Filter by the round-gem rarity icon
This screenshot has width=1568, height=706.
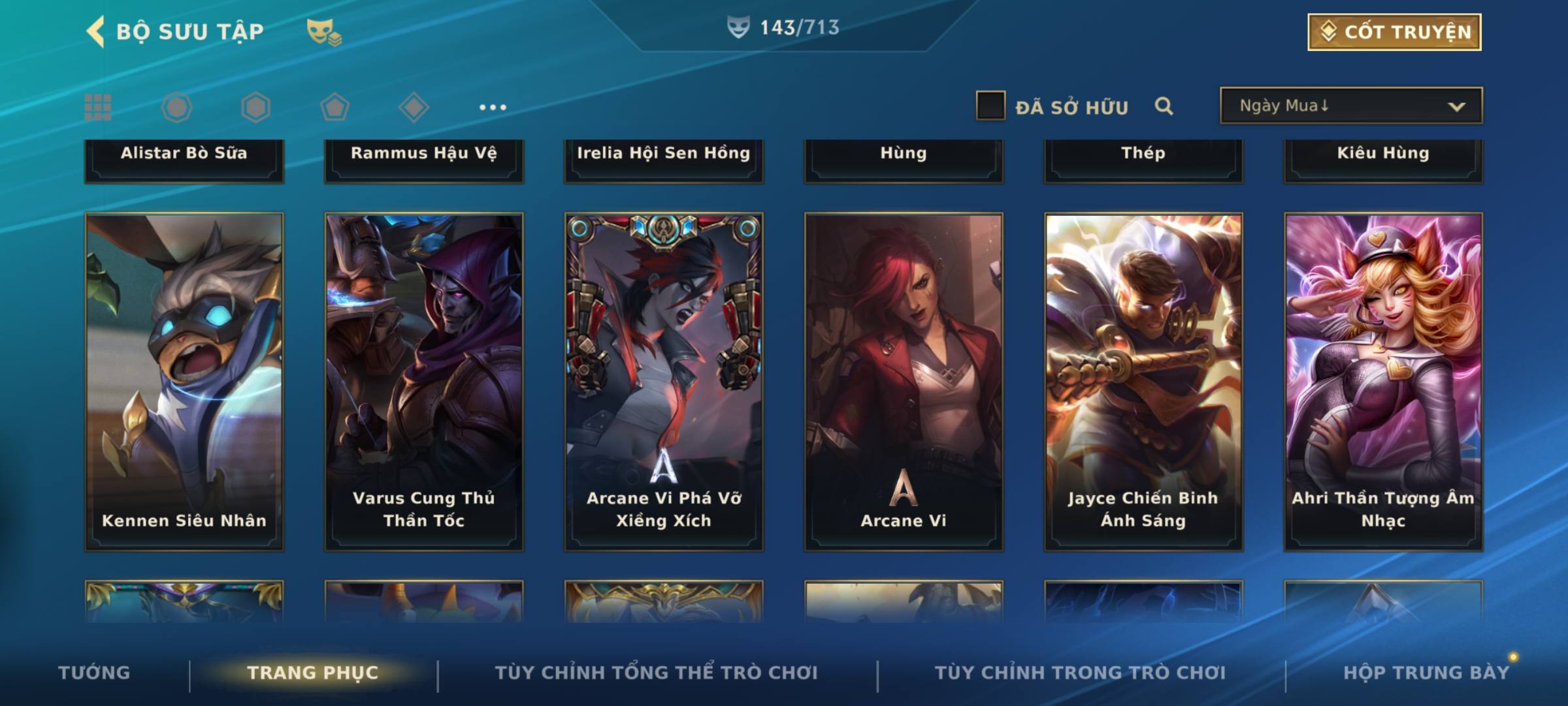177,107
